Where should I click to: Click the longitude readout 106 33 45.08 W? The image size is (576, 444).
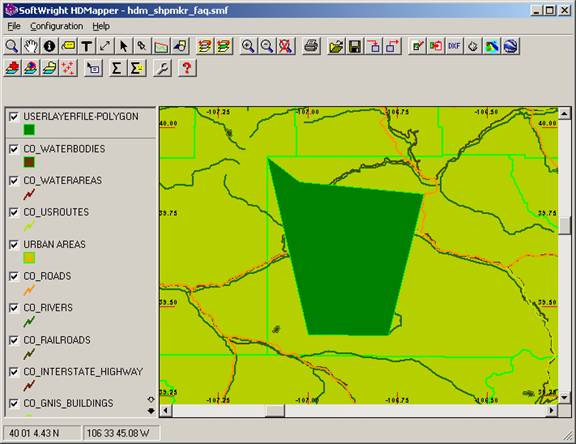pos(121,433)
